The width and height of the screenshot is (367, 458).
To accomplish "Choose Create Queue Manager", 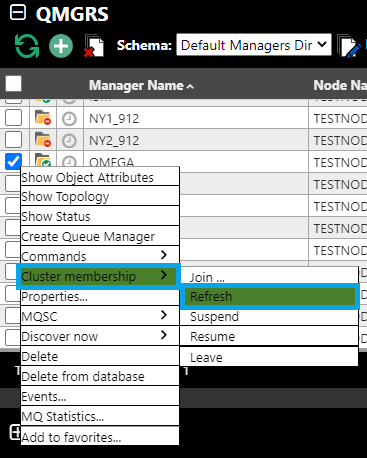I will pyautogui.click(x=100, y=237).
